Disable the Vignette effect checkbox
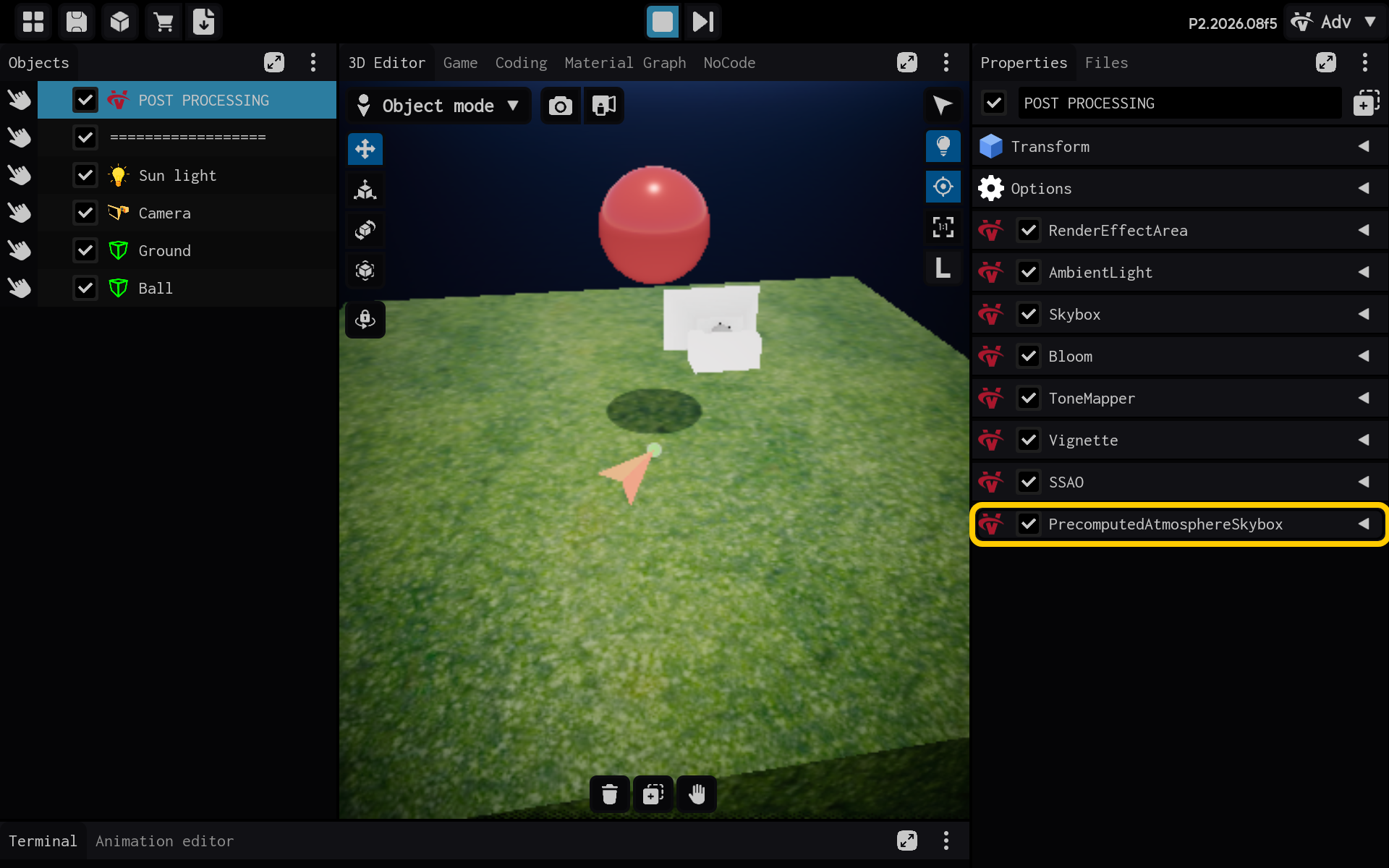 (1029, 440)
